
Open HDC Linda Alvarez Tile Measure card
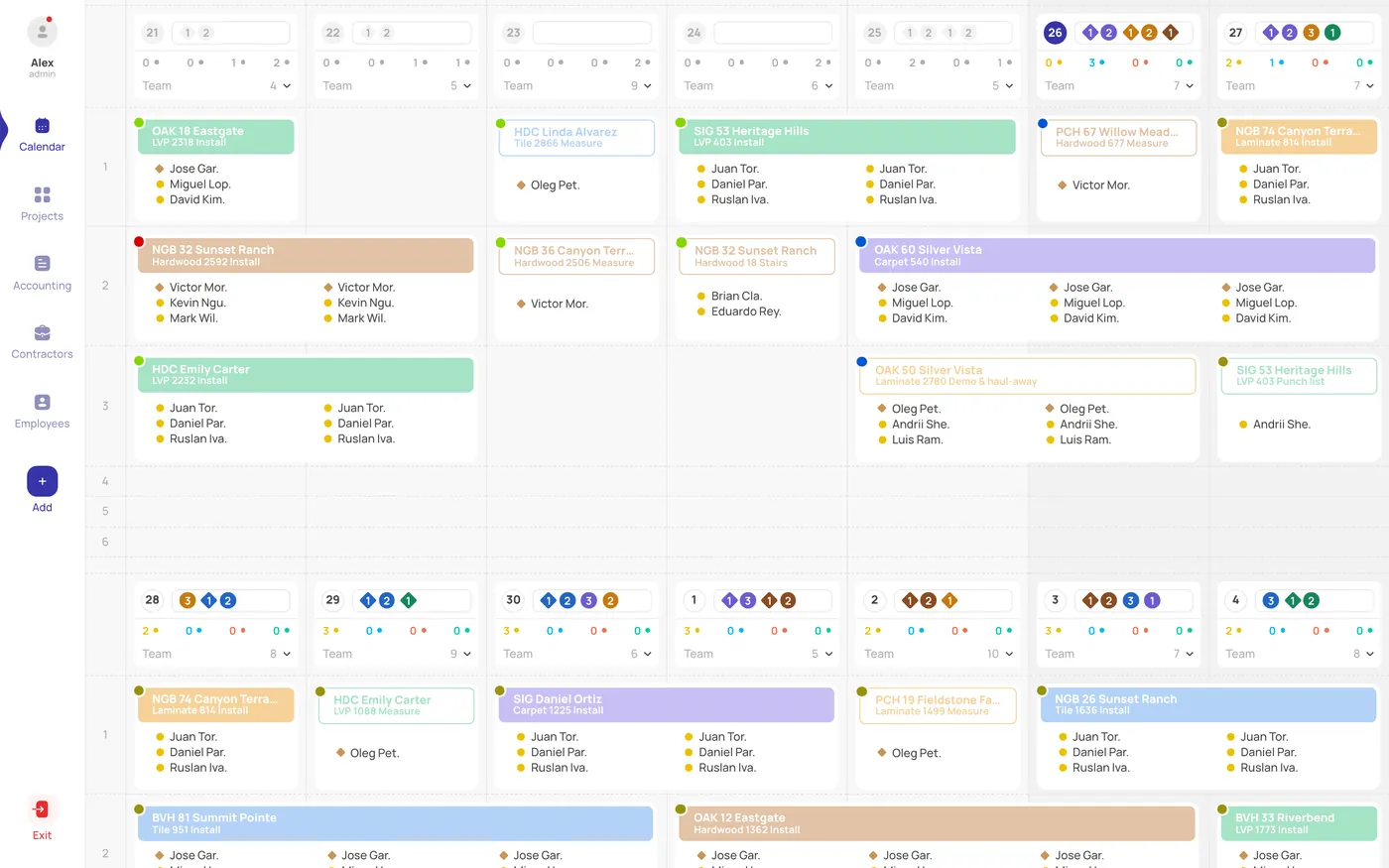click(576, 137)
